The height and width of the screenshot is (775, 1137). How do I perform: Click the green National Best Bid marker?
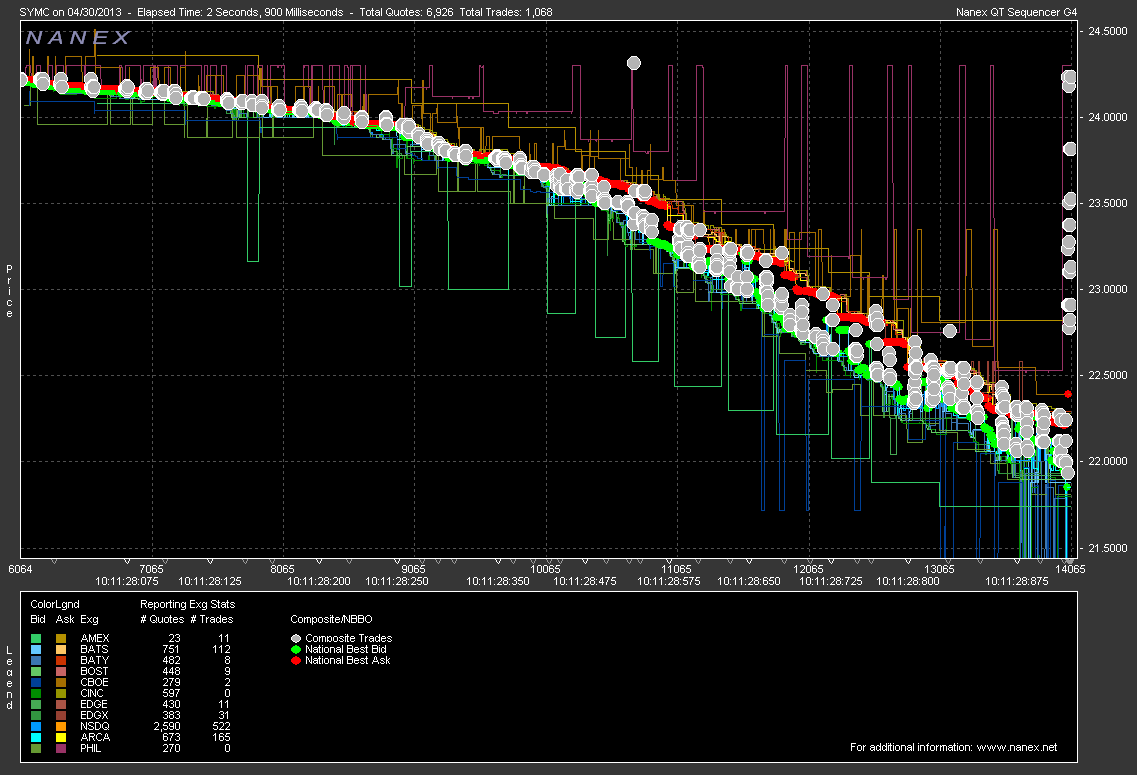pyautogui.click(x=296, y=649)
